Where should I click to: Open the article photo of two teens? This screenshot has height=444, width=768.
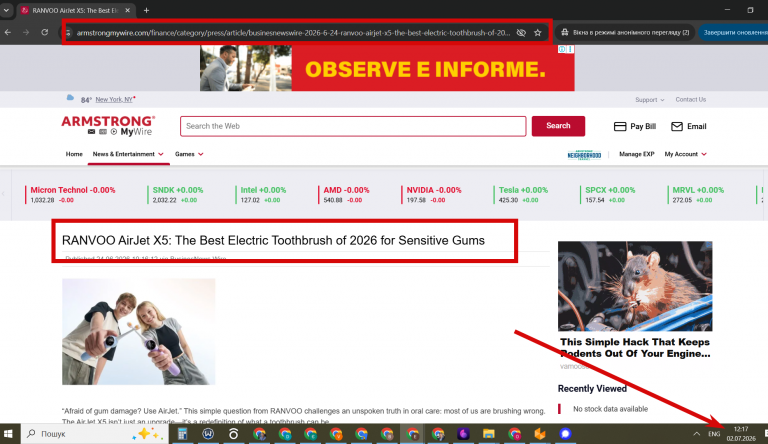pyautogui.click(x=139, y=332)
